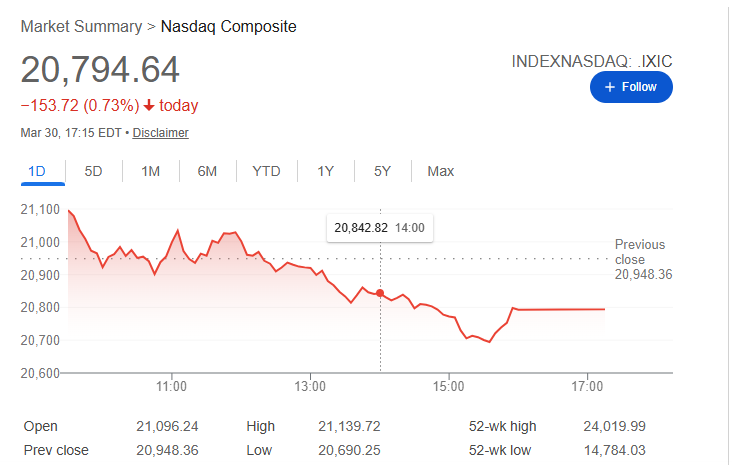Click the red chart data point marker
This screenshot has width=732, height=465.
coord(380,293)
